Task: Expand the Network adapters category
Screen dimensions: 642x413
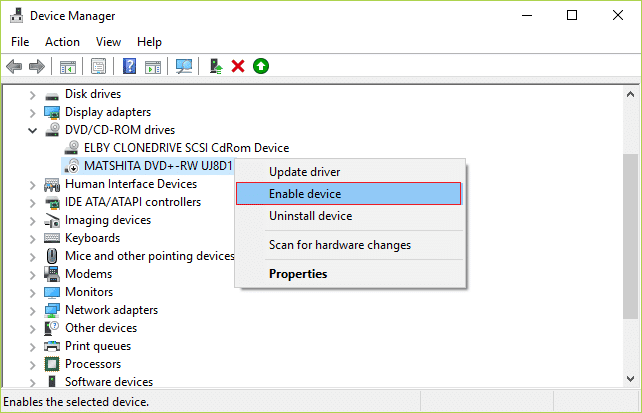Action: pyautogui.click(x=33, y=310)
